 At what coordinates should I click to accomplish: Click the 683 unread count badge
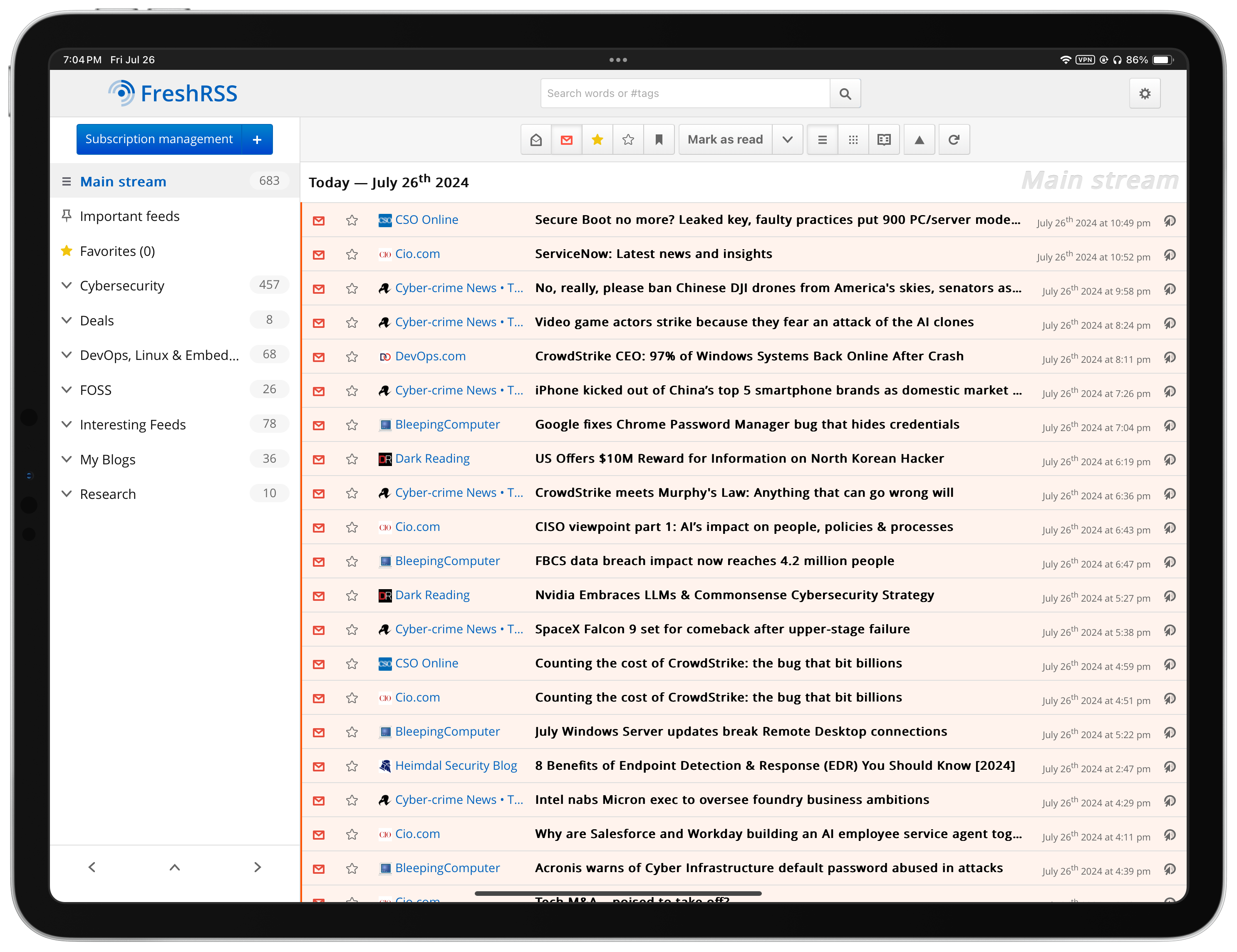(269, 181)
